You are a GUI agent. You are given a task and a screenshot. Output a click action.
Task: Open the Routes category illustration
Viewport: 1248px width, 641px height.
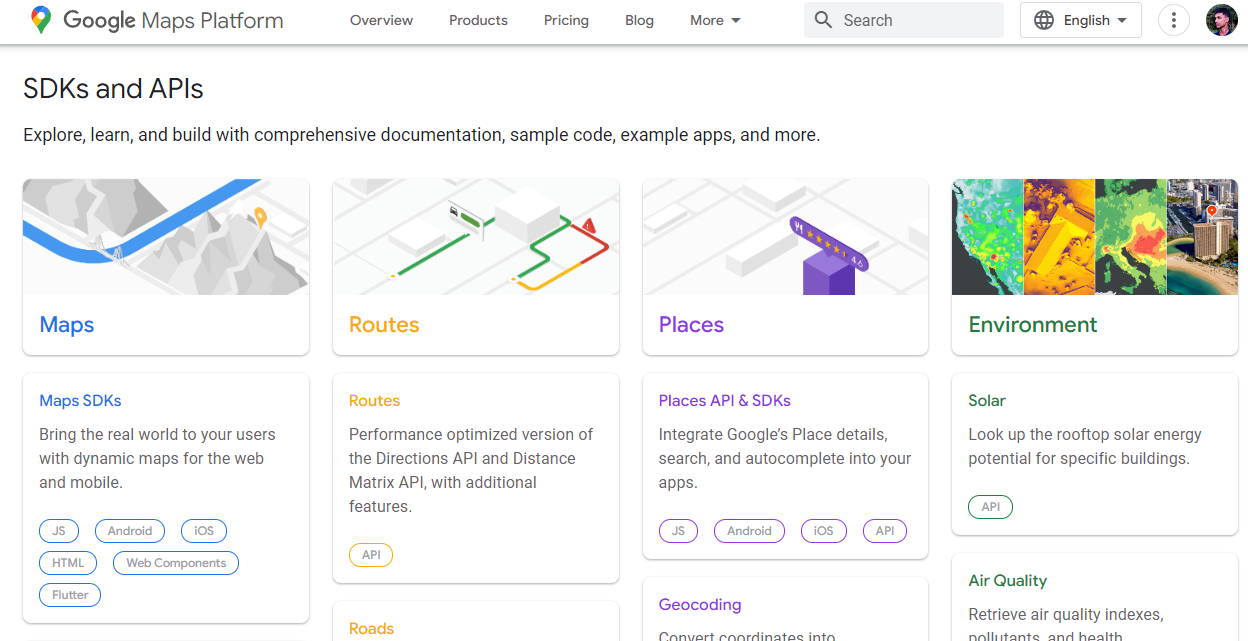pos(476,237)
